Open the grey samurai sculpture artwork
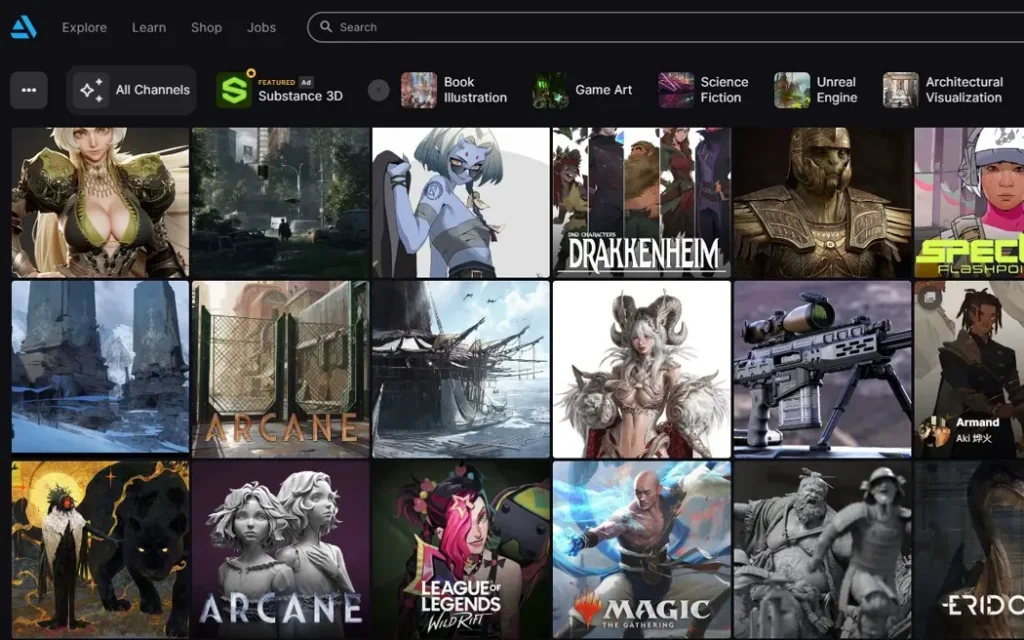This screenshot has height=640, width=1024. 822,549
